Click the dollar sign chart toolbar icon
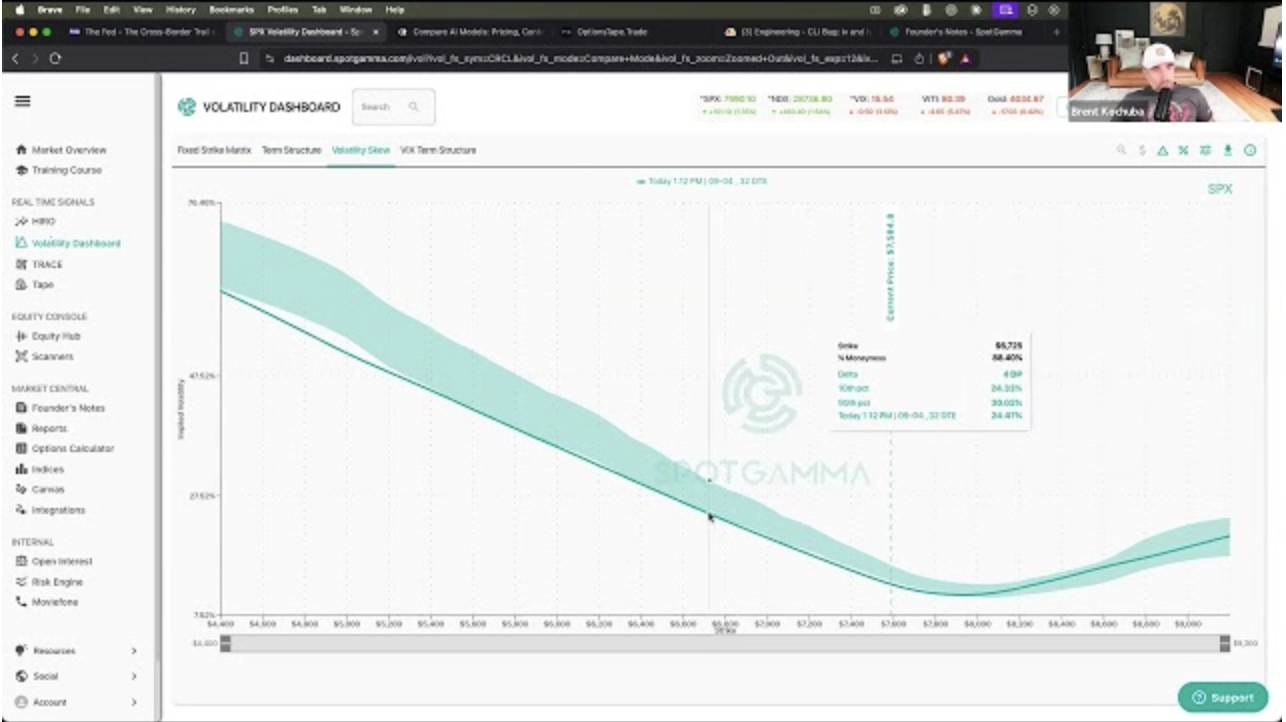Viewport: 1286px width, 722px height. click(1143, 150)
